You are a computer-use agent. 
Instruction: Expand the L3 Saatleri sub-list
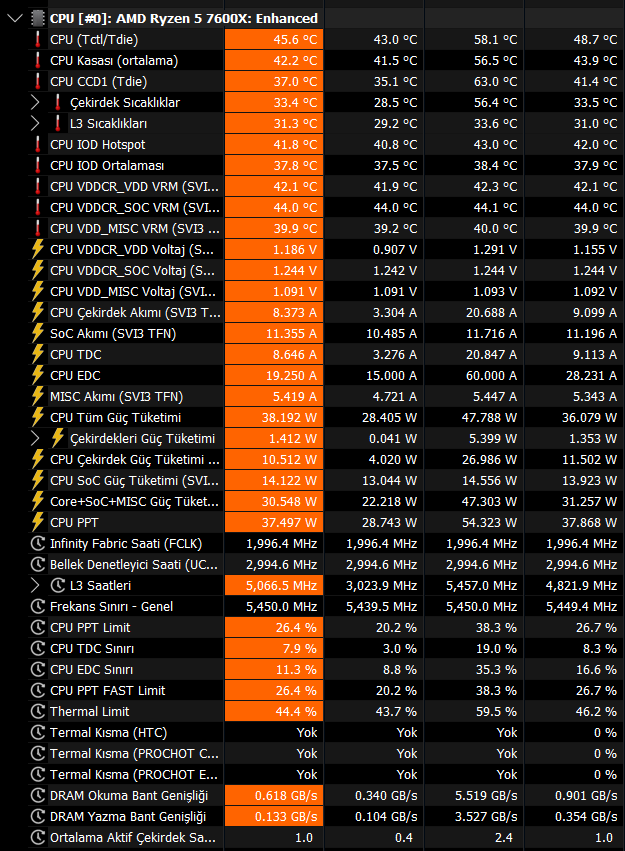[x=35, y=586]
